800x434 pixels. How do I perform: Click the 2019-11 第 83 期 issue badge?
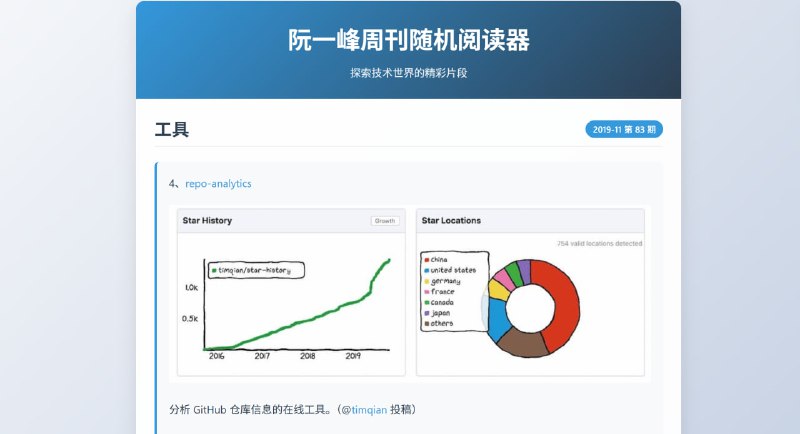pos(623,129)
